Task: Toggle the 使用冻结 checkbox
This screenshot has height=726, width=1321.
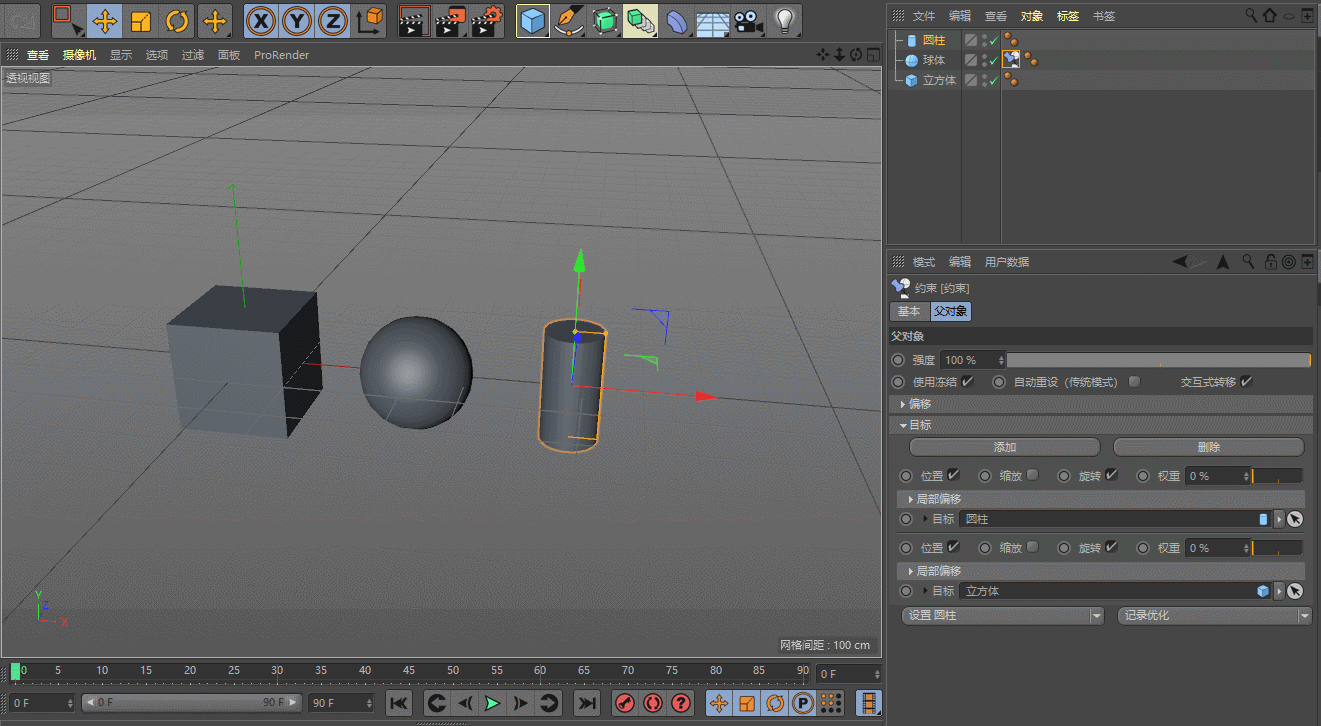Action: pos(967,382)
